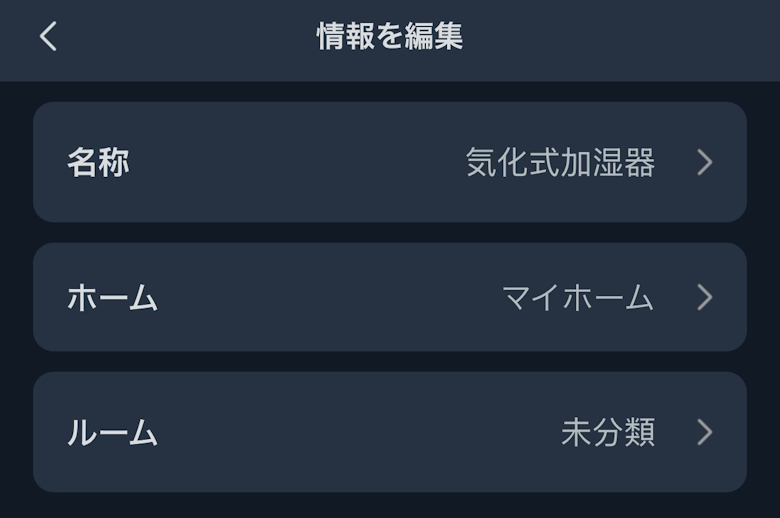The height and width of the screenshot is (518, 780).
Task: Select the 名称 label
Action: [98, 162]
